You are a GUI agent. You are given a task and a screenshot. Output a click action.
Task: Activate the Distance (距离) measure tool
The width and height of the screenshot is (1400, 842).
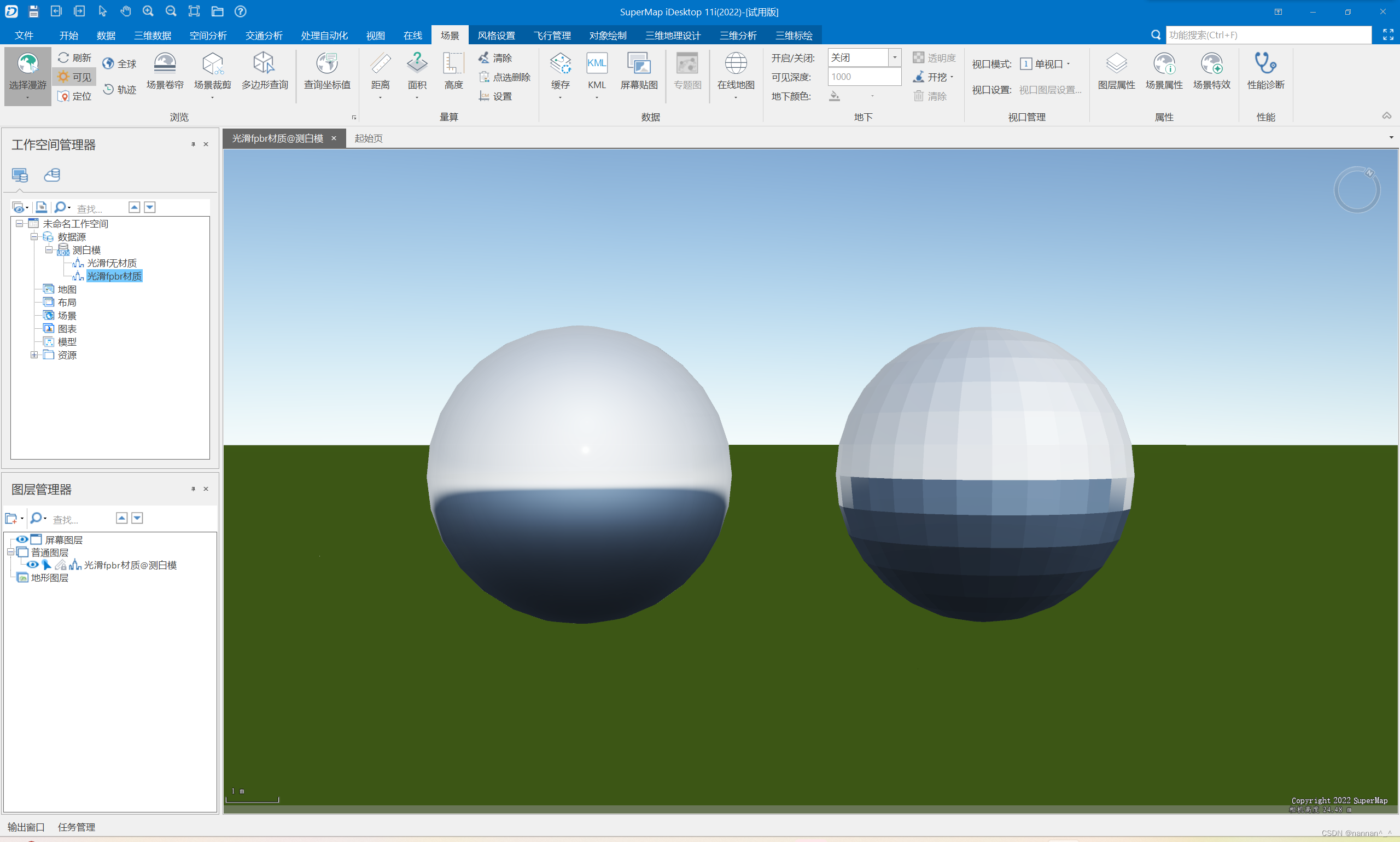tap(380, 64)
